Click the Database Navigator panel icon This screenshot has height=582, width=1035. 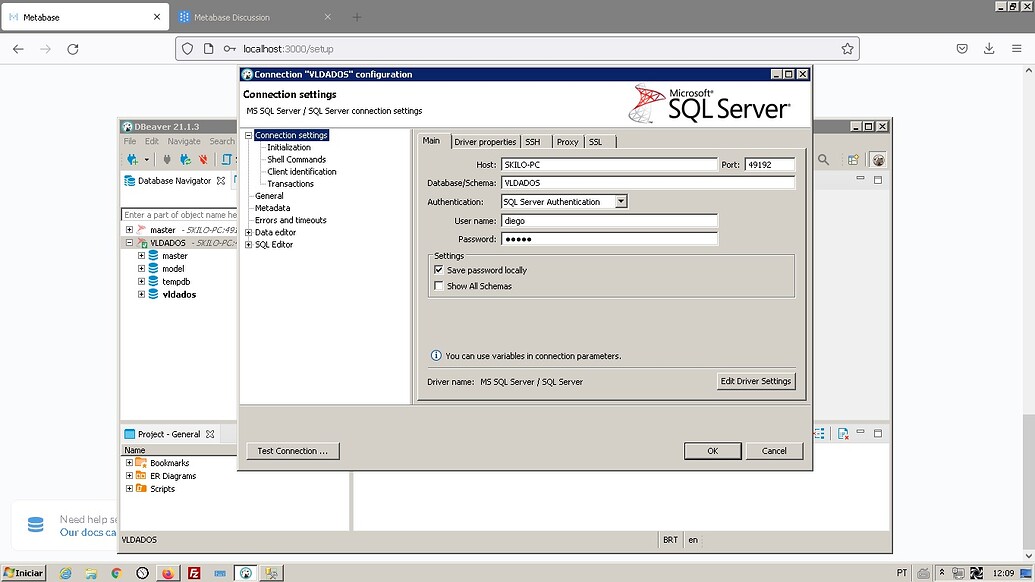[130, 181]
